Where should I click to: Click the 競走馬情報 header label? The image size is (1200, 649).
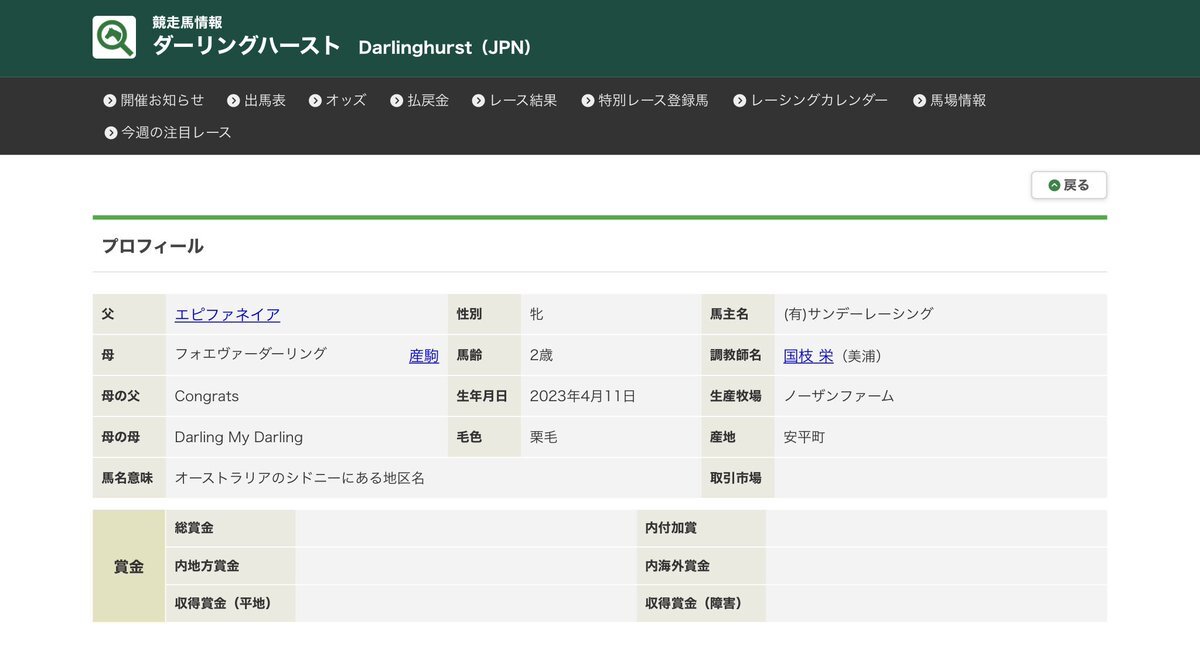tap(187, 22)
